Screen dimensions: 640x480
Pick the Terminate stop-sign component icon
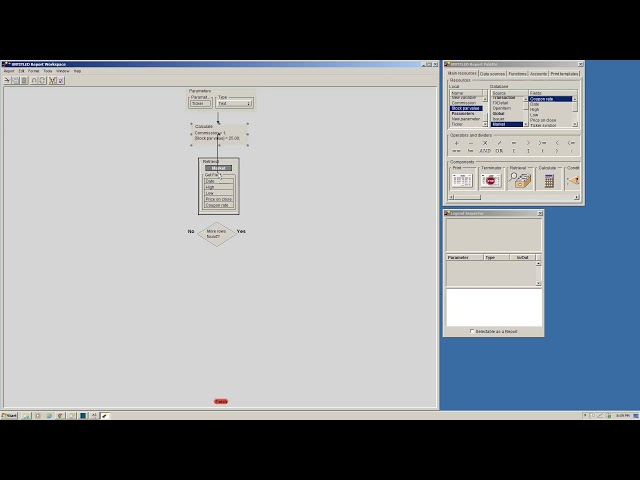tap(491, 180)
